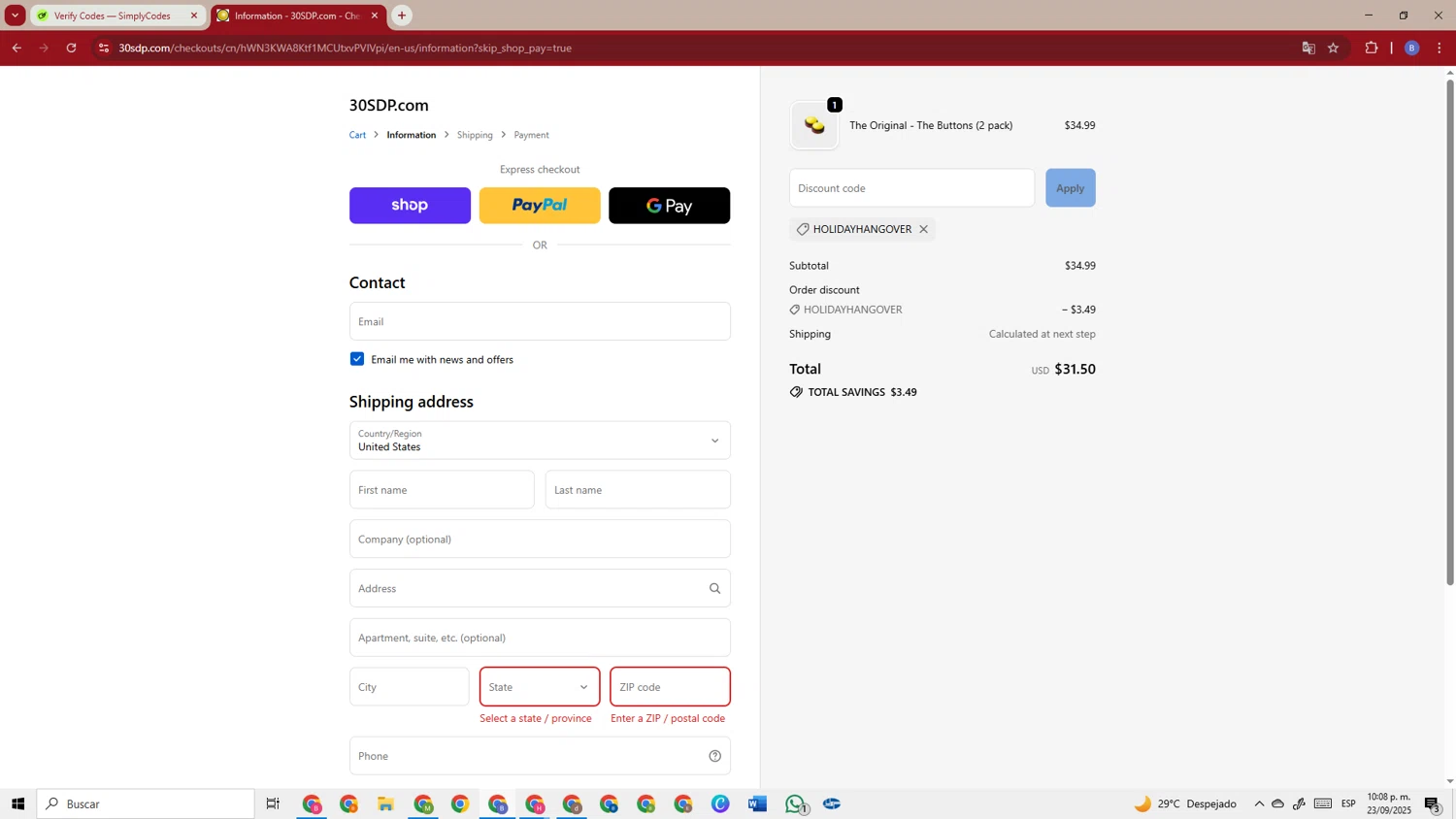This screenshot has width=1456, height=819.
Task: Click the address search magnifier icon
Action: point(714,588)
